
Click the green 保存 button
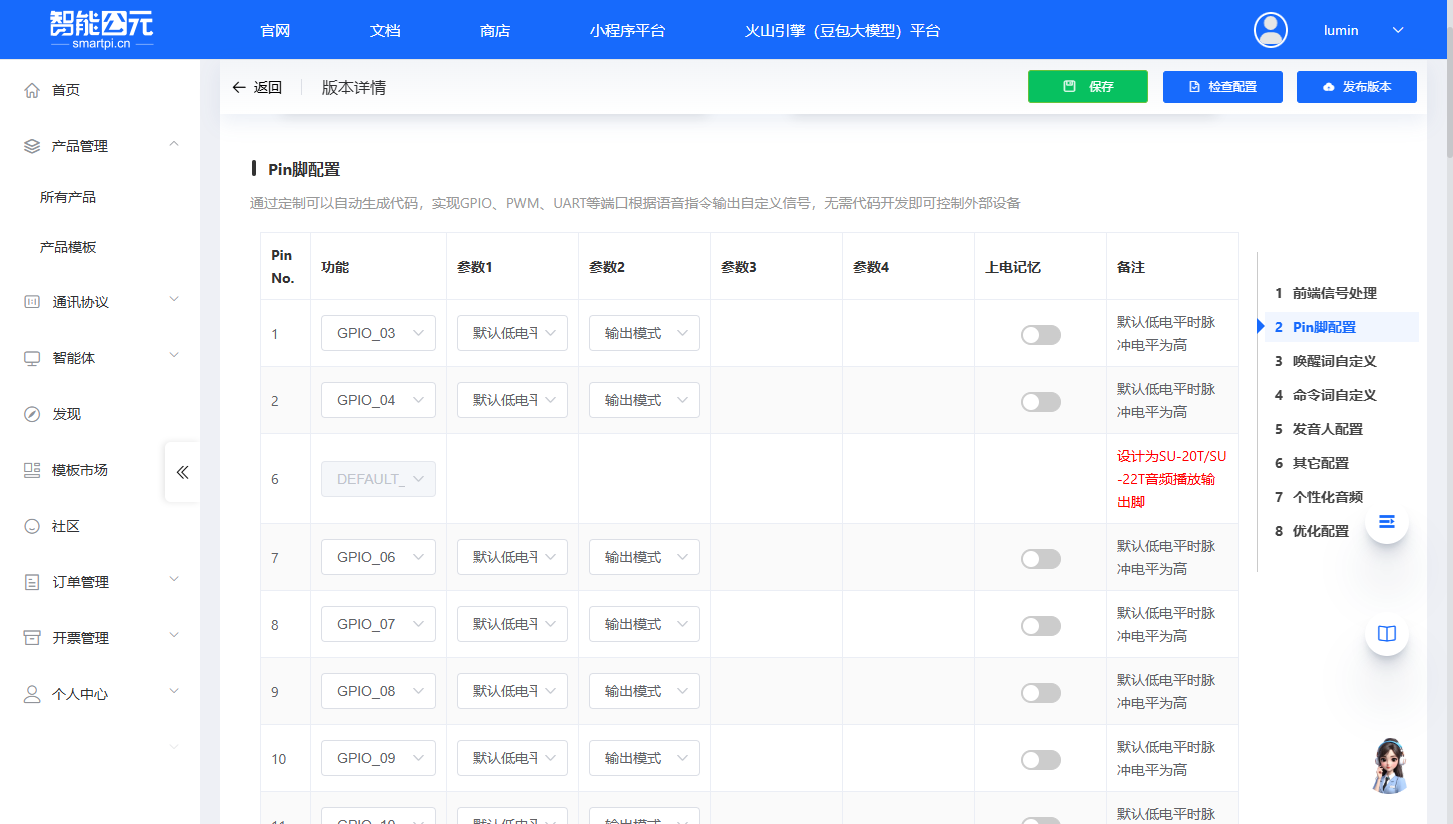(1087, 87)
